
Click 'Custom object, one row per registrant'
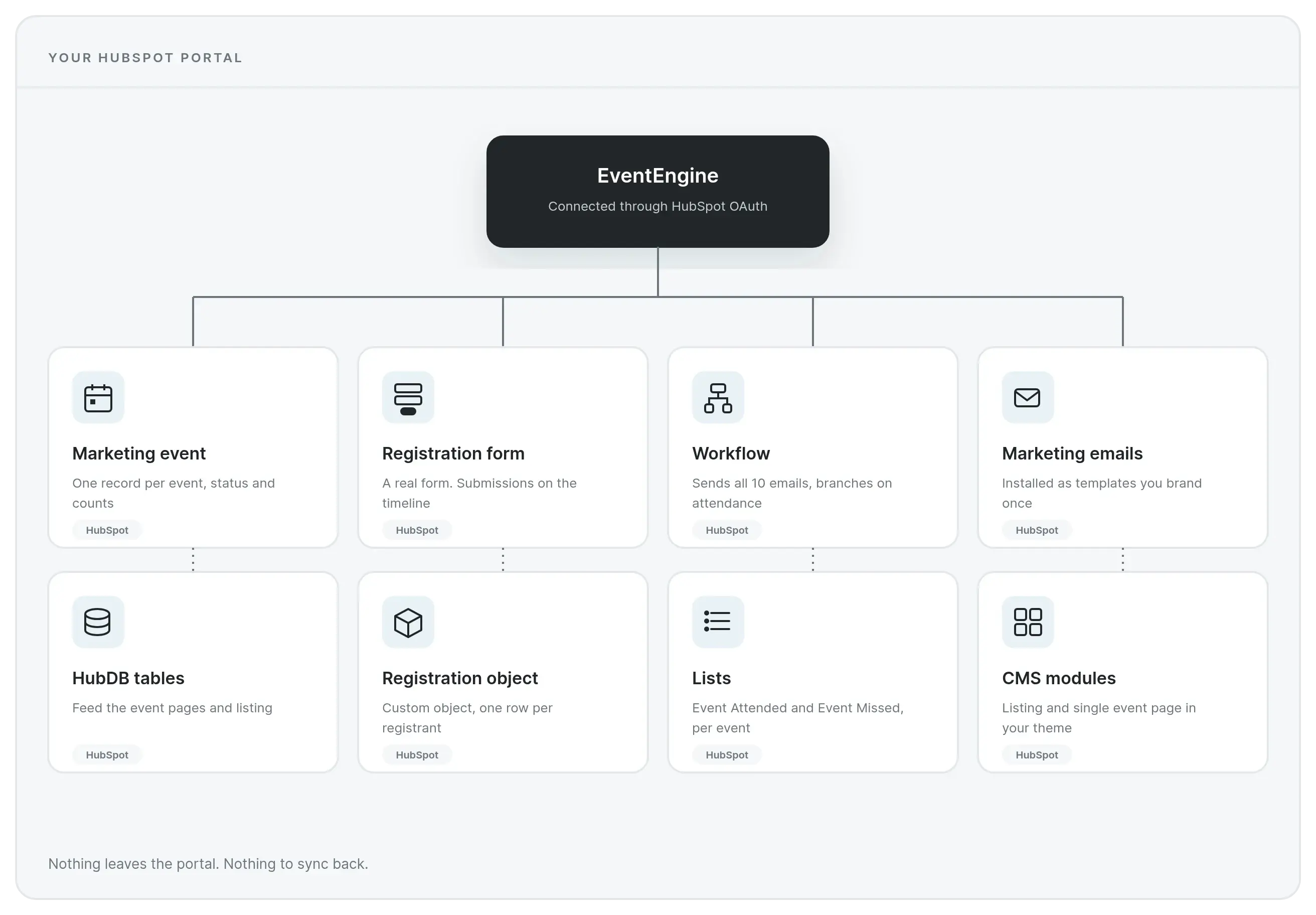pyautogui.click(x=468, y=718)
